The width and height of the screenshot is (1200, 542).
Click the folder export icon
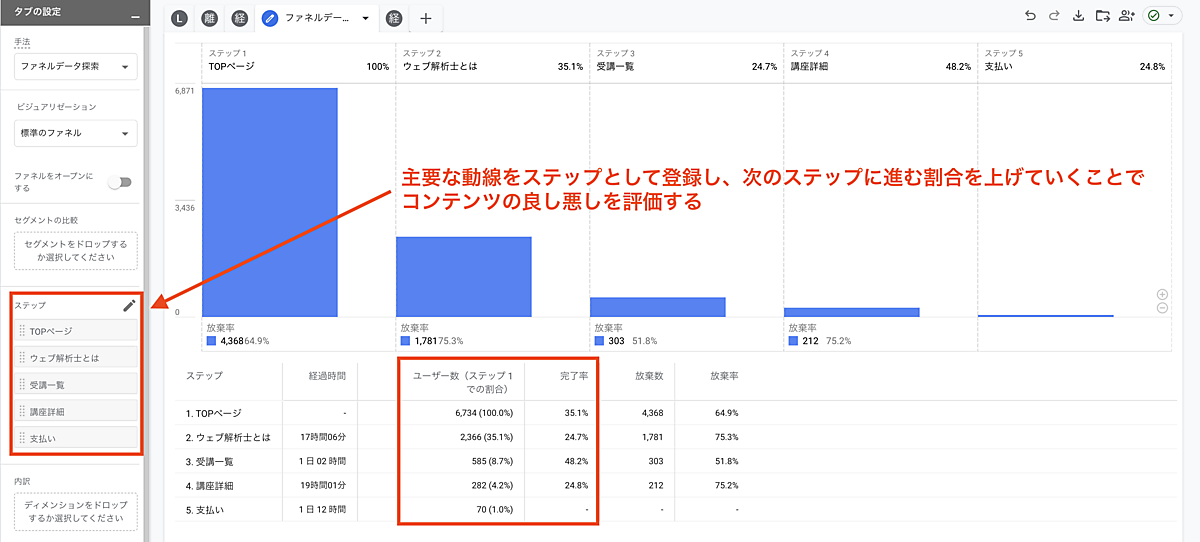(1103, 16)
